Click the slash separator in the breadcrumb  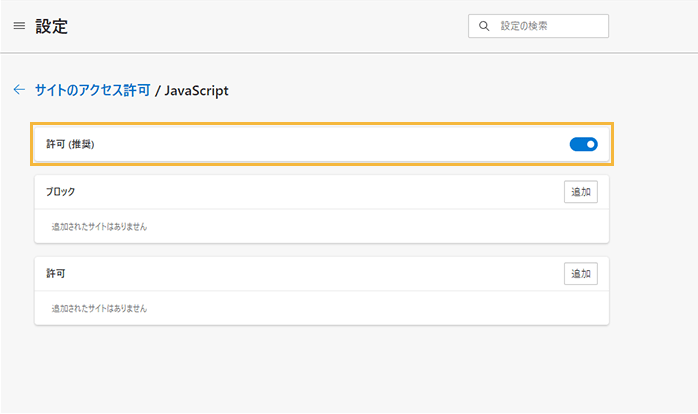click(157, 90)
